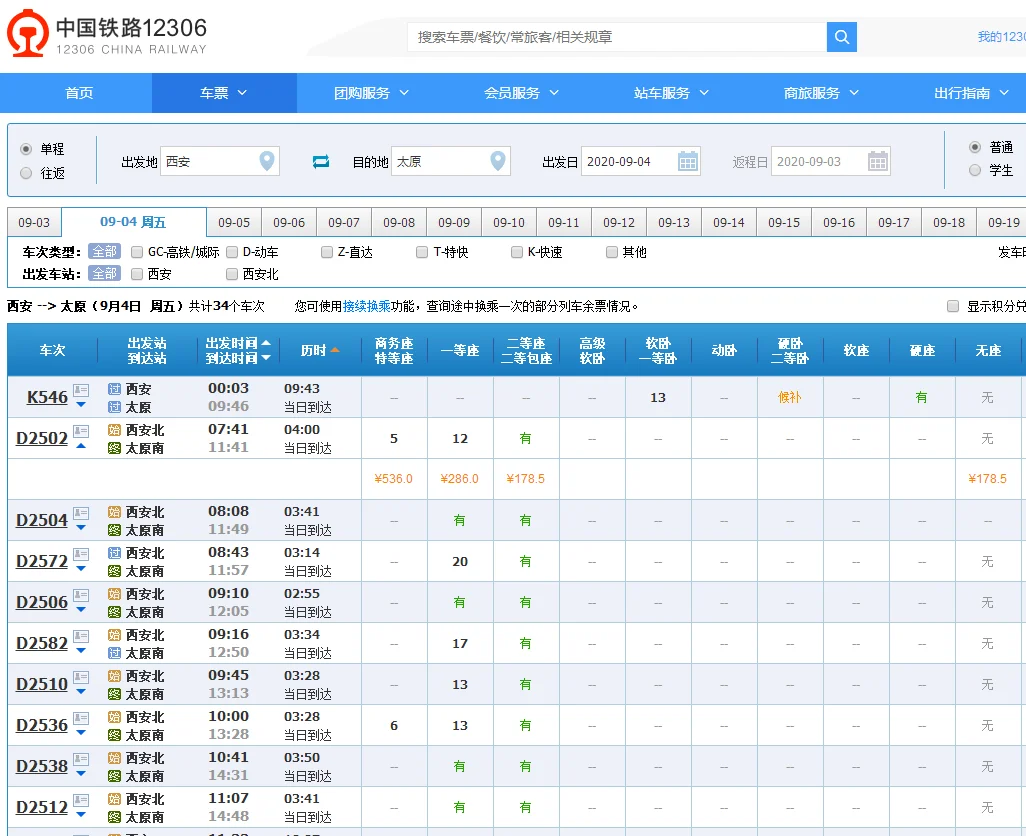Switch to the 09-05 date tab
Screen dimensions: 1026x836
coord(235,221)
